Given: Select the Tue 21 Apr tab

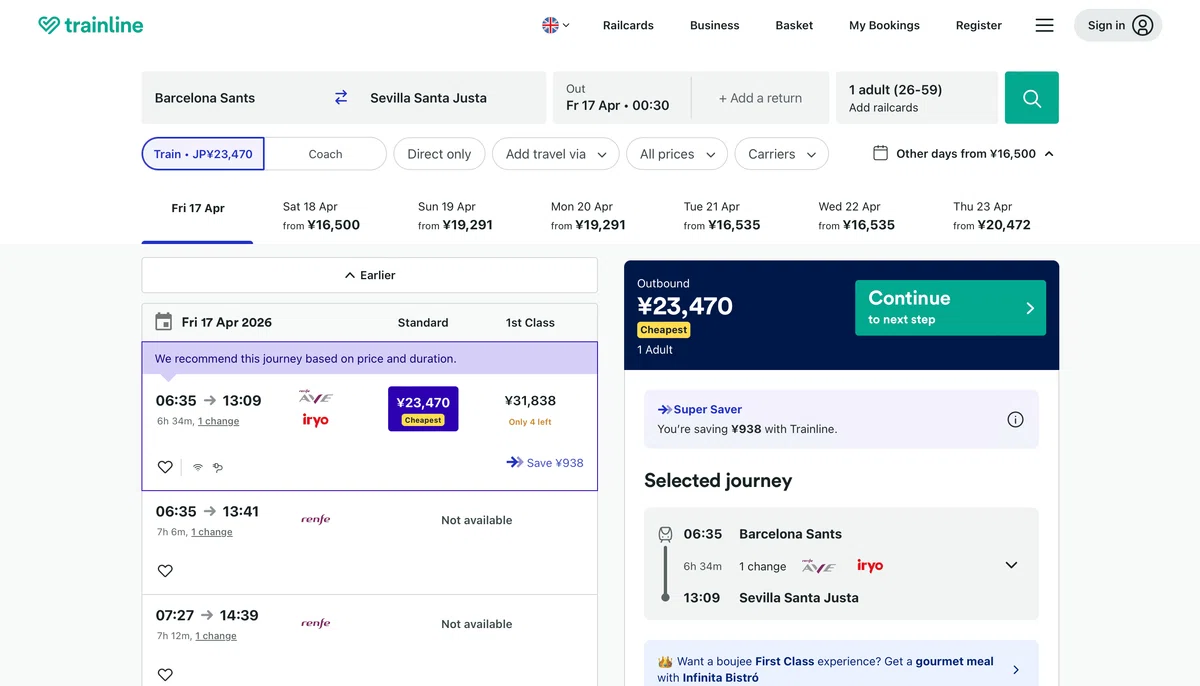Looking at the screenshot, I should pos(722,215).
